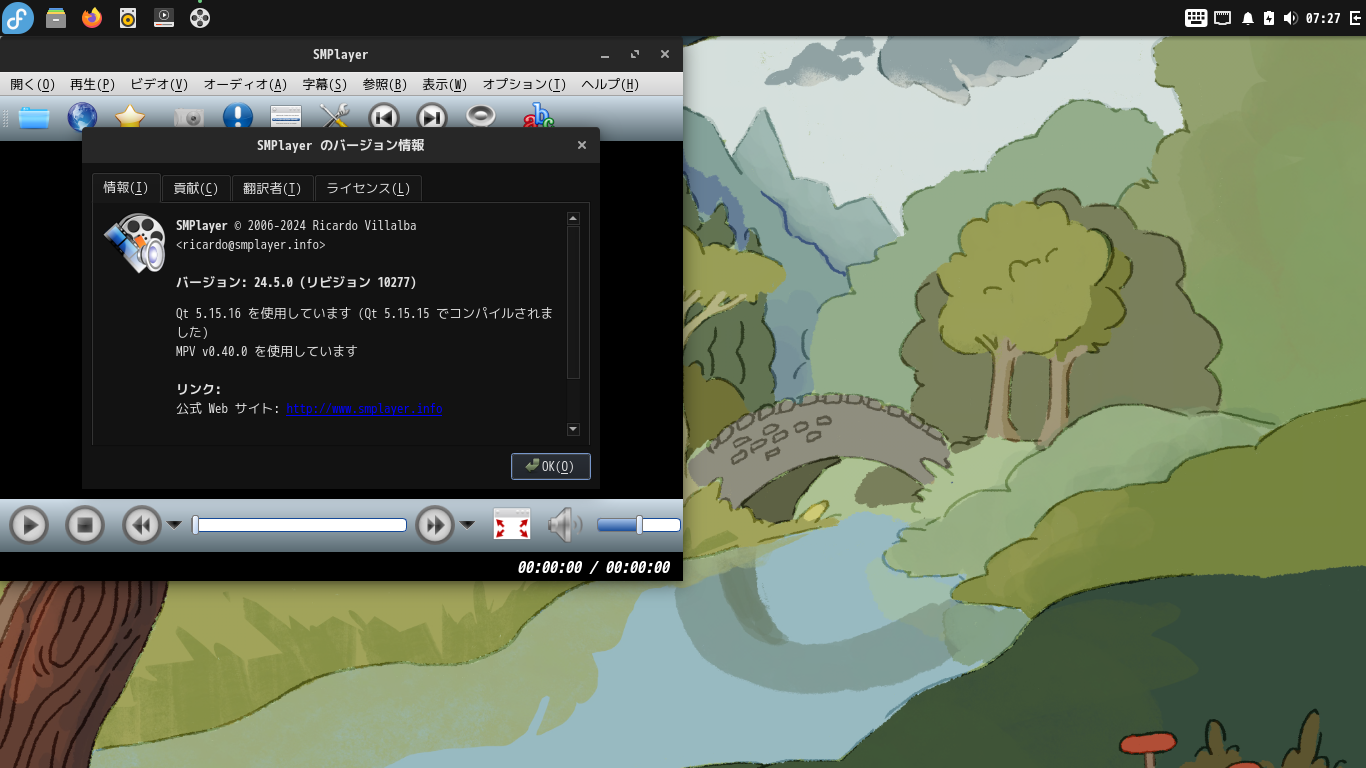1366x768 pixels.
Task: Click the SMPlayer film reel icon in the panel
Action: tap(200, 18)
